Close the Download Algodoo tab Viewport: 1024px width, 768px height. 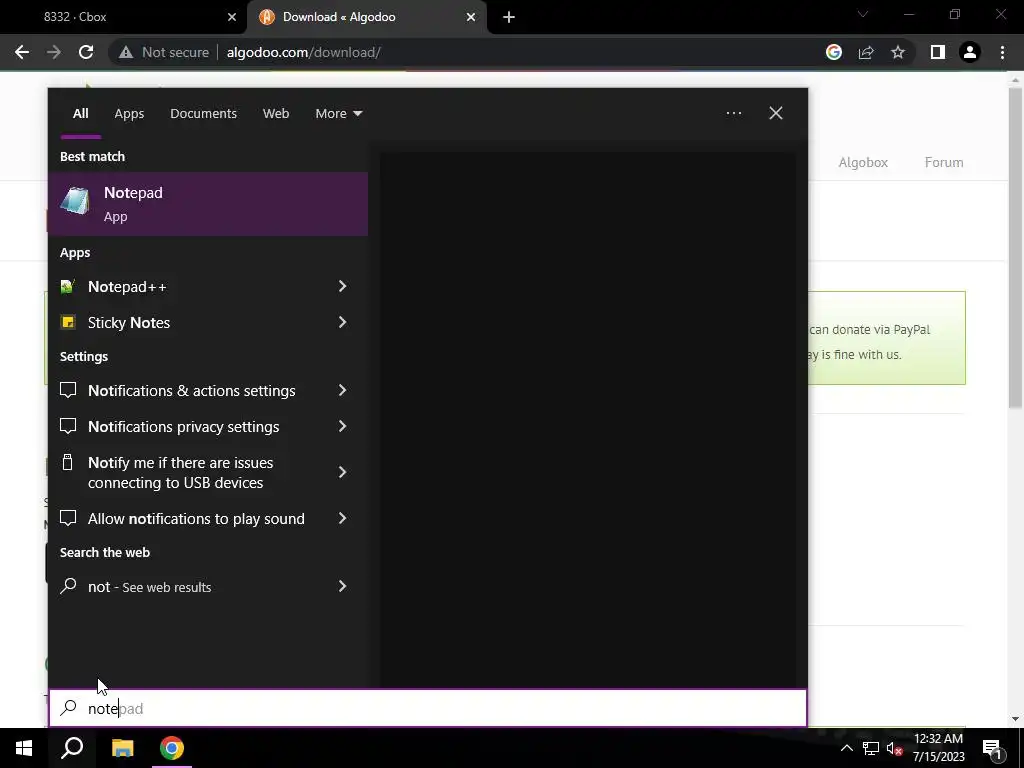point(471,17)
